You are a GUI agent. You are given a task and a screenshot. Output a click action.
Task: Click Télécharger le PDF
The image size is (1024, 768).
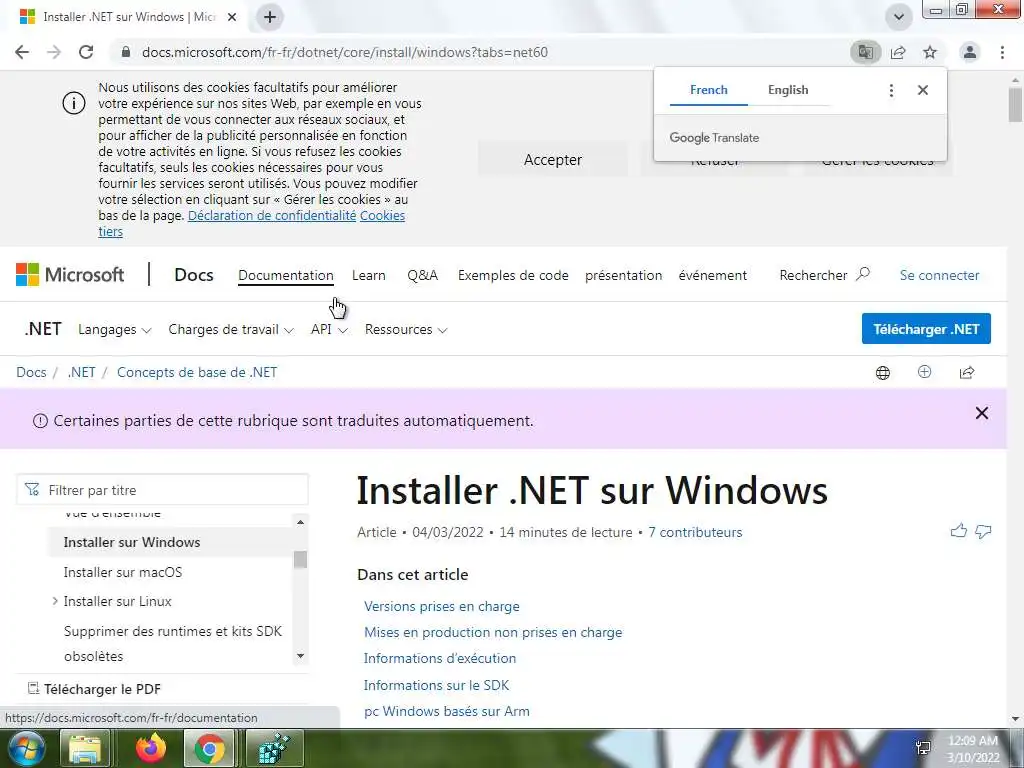(95, 689)
